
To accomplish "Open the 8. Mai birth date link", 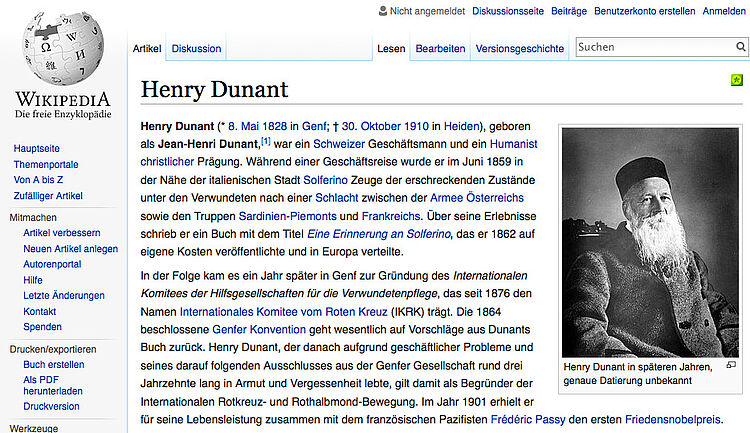I will coord(244,126).
